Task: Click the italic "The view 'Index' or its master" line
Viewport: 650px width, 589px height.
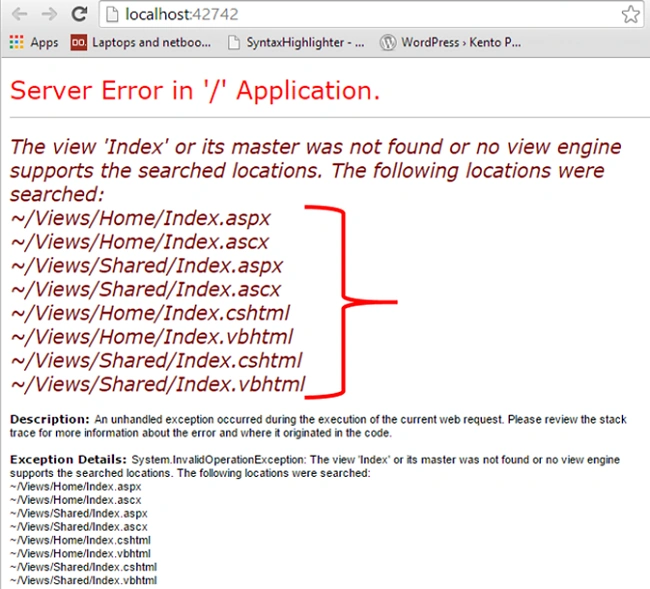Action: pyautogui.click(x=315, y=147)
